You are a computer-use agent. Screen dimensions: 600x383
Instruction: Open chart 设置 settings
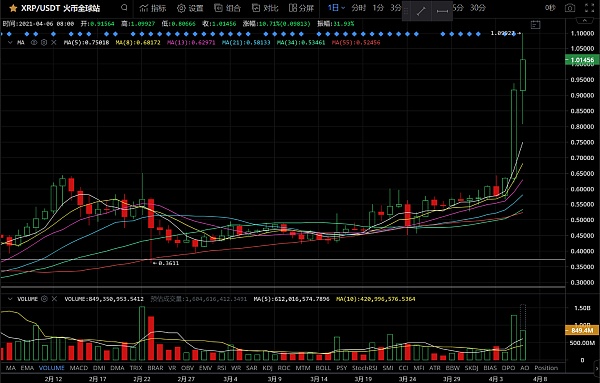[190, 8]
